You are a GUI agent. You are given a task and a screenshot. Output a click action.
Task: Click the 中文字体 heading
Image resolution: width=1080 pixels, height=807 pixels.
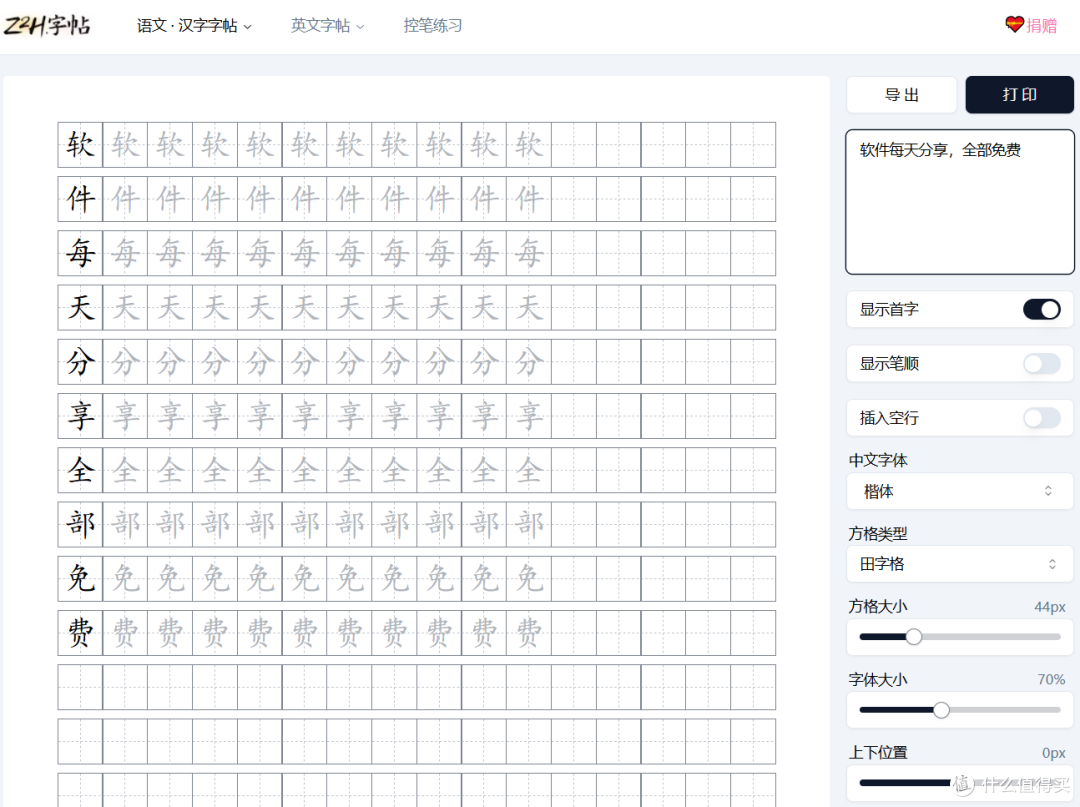[878, 460]
